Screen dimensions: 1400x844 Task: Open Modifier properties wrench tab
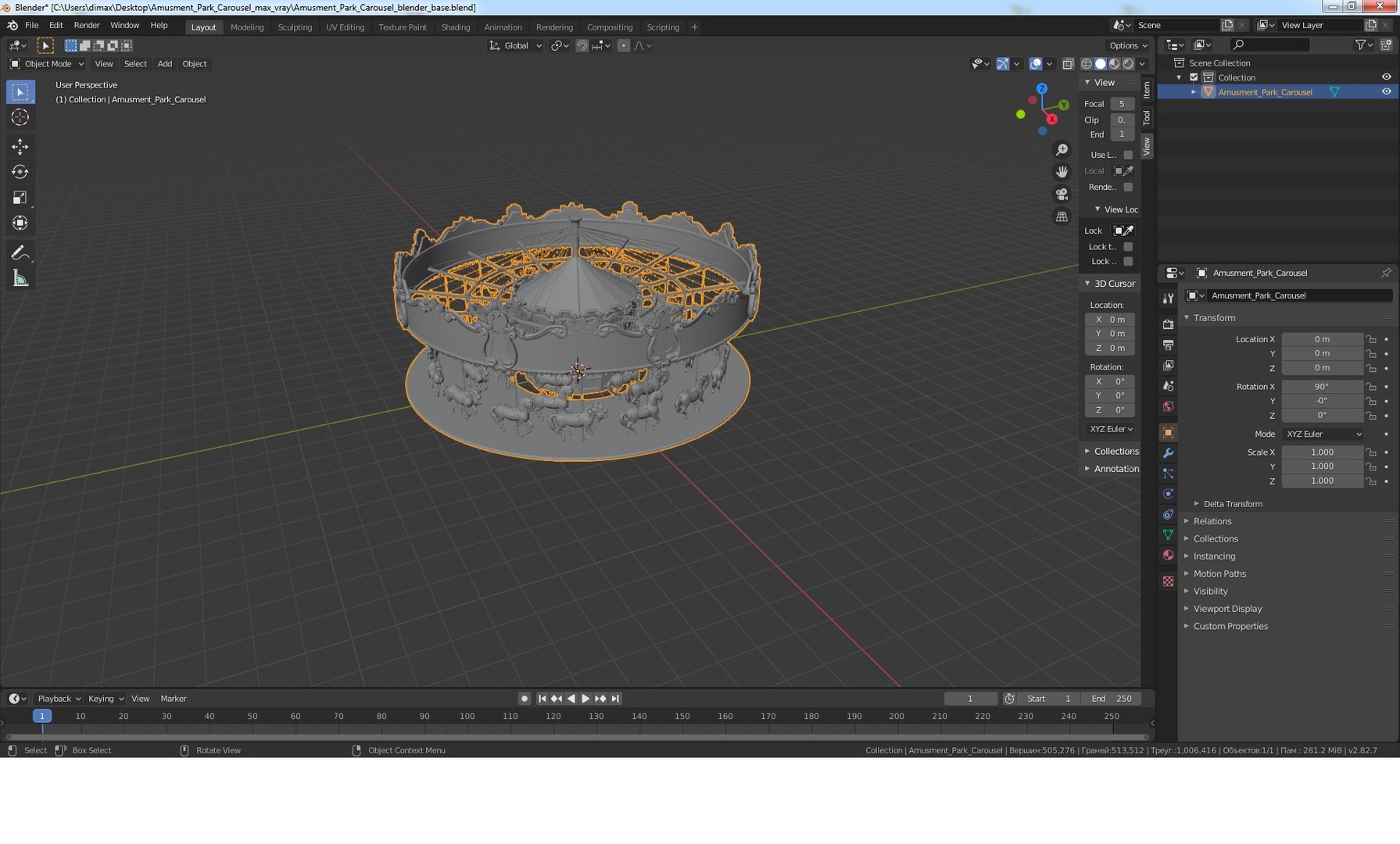[1168, 453]
